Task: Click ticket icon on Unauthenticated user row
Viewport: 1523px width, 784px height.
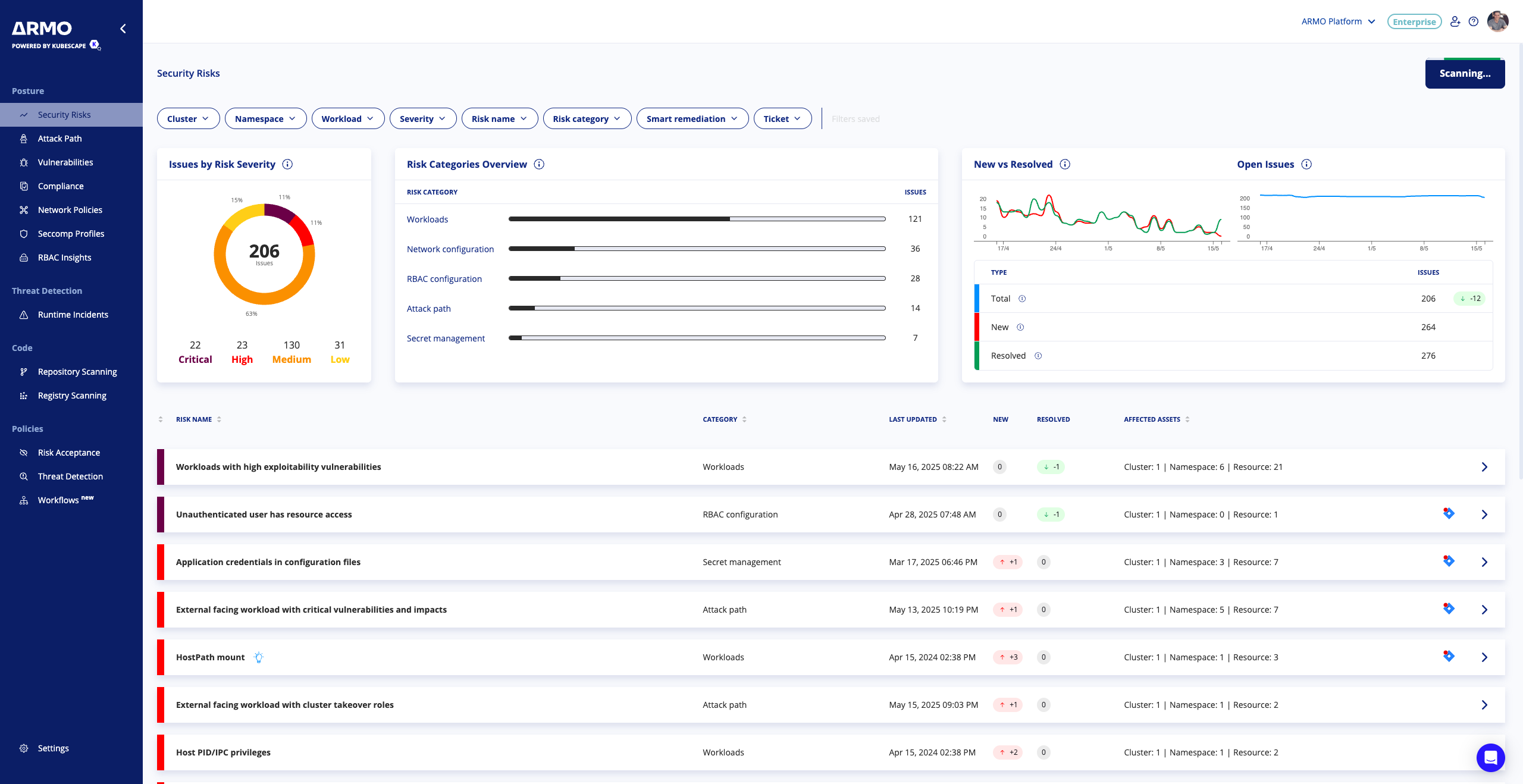Action: coord(1449,513)
